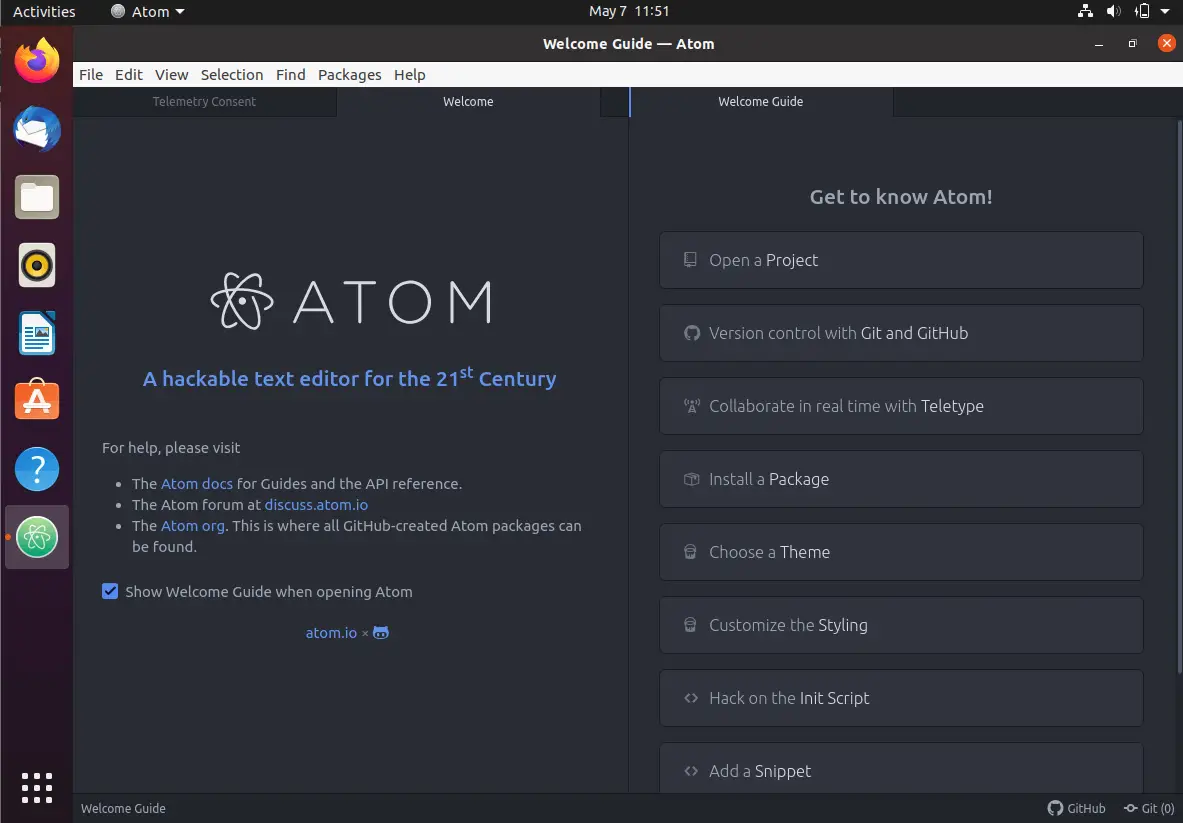Screen dimensions: 1183x823
Task: Select the Welcome Guide tab
Action: 760,102
